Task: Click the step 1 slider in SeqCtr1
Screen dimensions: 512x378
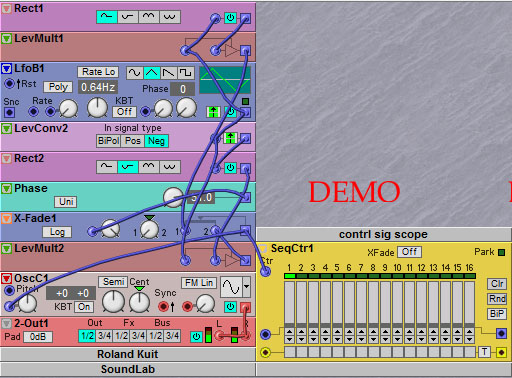Action: click(x=289, y=303)
